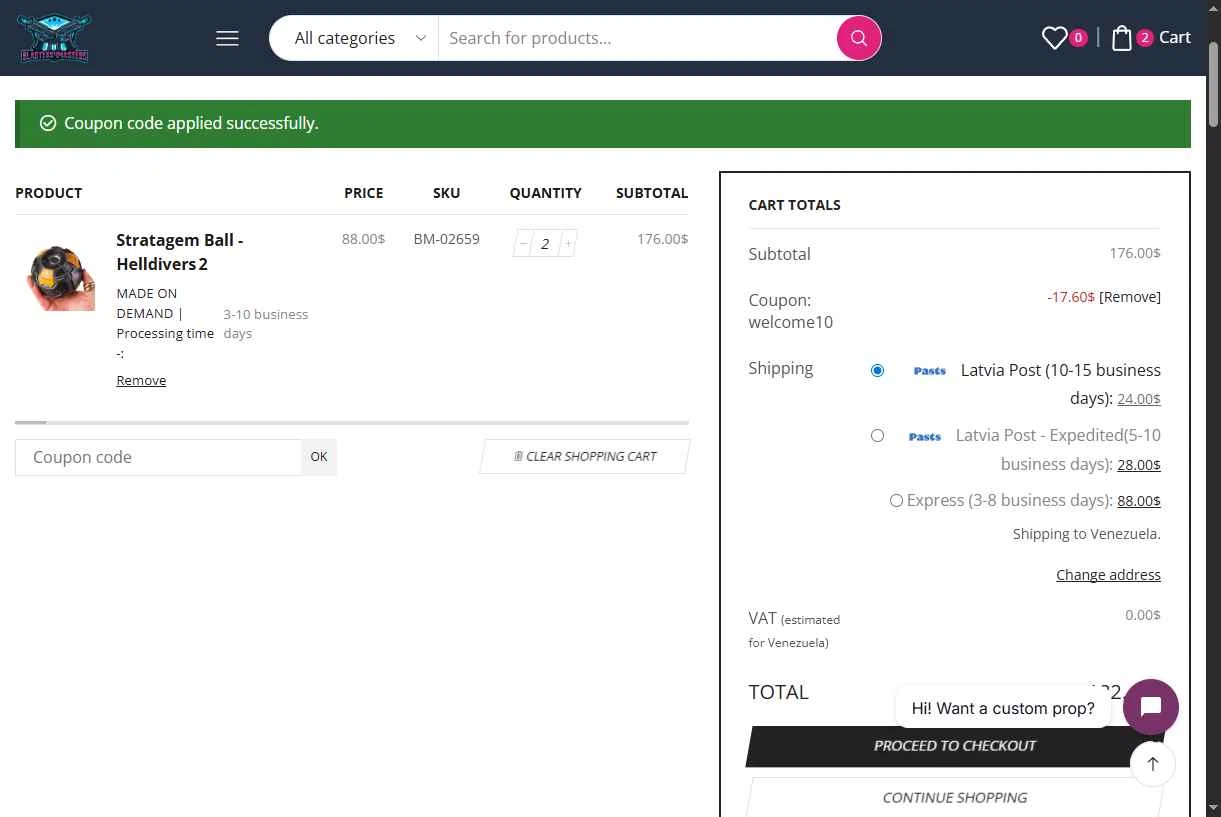Apply coupon with OK button
This screenshot has height=817, width=1221.
[319, 457]
